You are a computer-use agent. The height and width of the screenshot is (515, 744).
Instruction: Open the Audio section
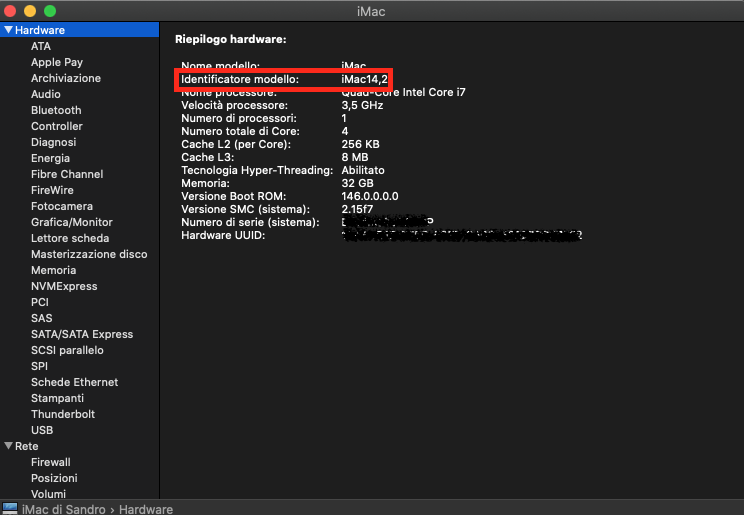[46, 94]
